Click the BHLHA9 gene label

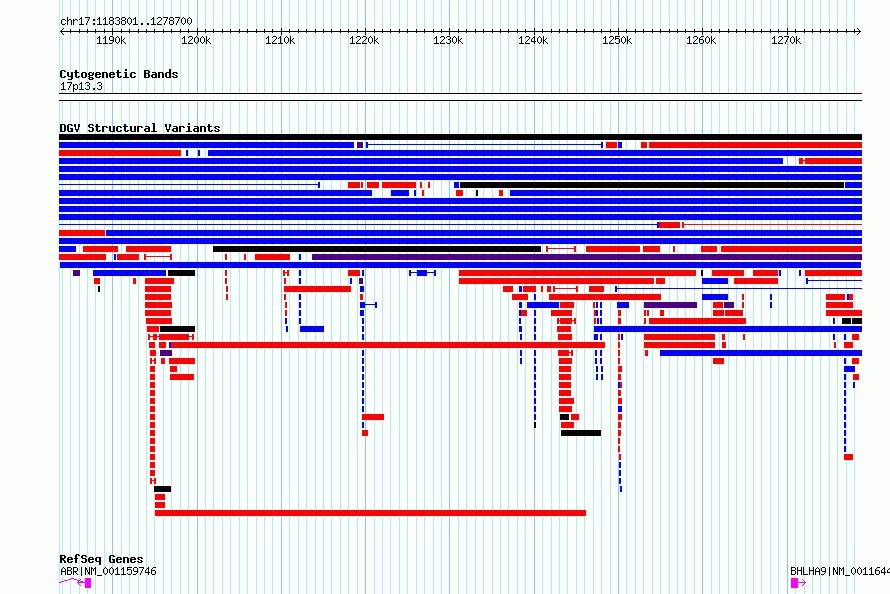tap(839, 571)
